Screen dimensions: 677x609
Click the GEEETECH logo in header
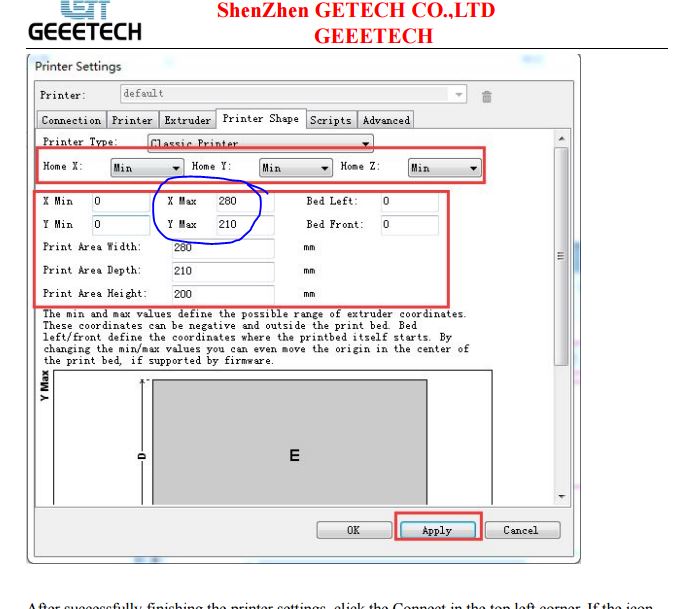click(x=85, y=21)
